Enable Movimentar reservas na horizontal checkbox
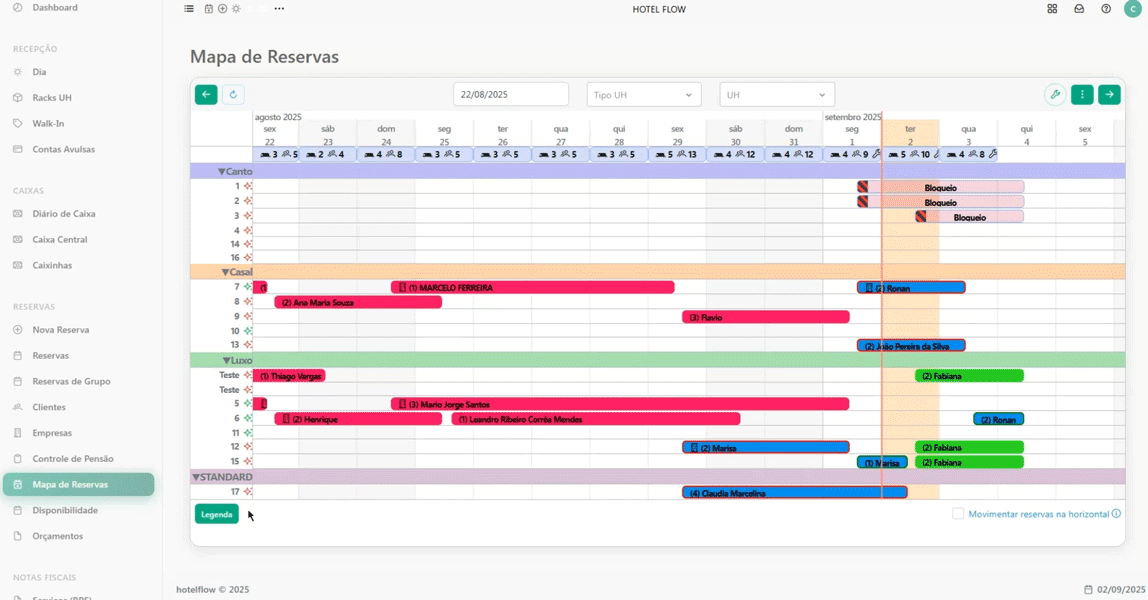The height and width of the screenshot is (600, 1148). coord(958,514)
